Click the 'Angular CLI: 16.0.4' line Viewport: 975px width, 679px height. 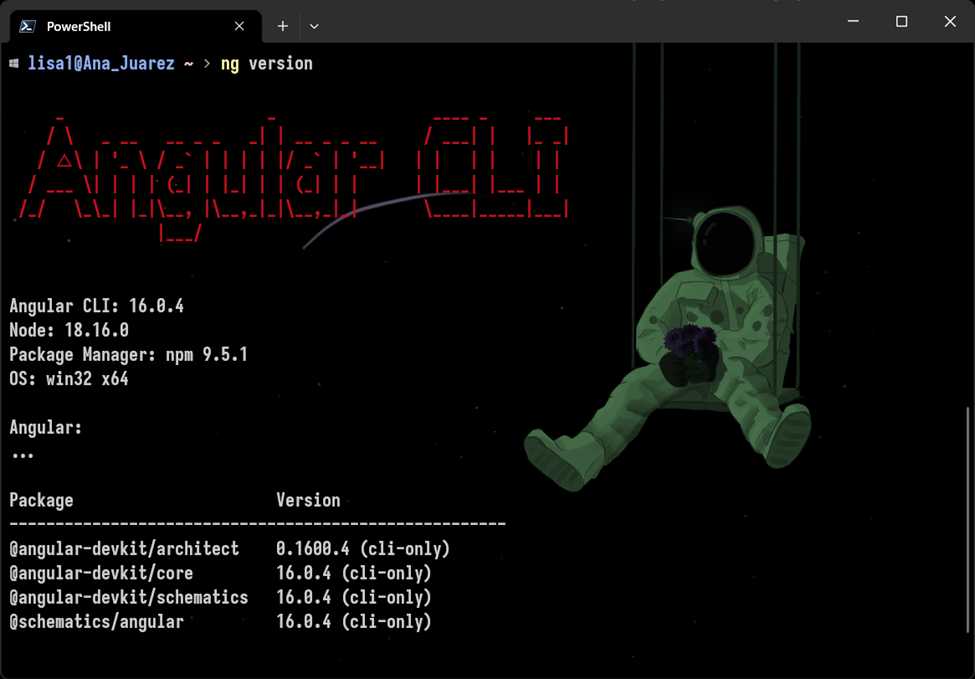click(x=96, y=306)
